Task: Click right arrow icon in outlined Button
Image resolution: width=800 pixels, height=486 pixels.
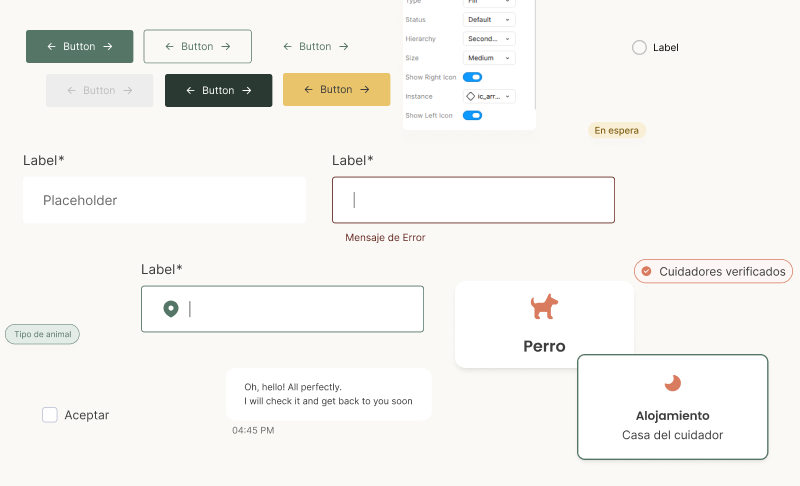Action: coord(226,46)
